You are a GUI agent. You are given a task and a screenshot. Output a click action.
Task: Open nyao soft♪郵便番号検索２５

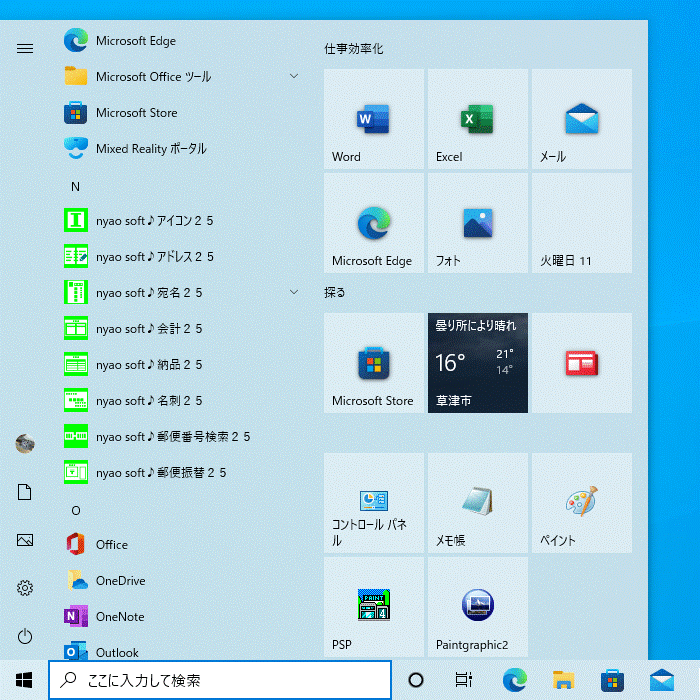coord(179,437)
